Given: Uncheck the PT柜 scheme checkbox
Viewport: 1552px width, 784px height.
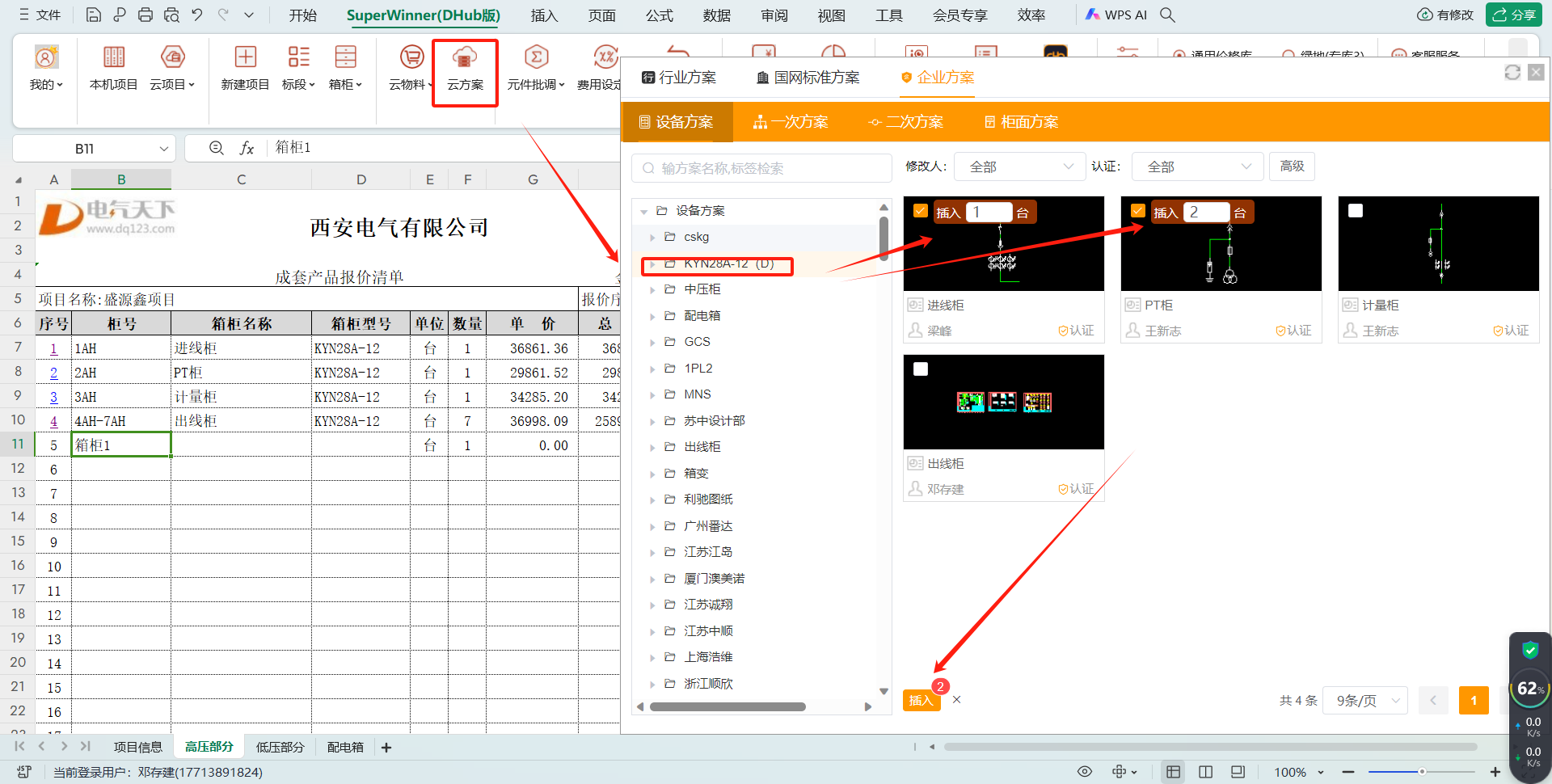Looking at the screenshot, I should point(1137,211).
